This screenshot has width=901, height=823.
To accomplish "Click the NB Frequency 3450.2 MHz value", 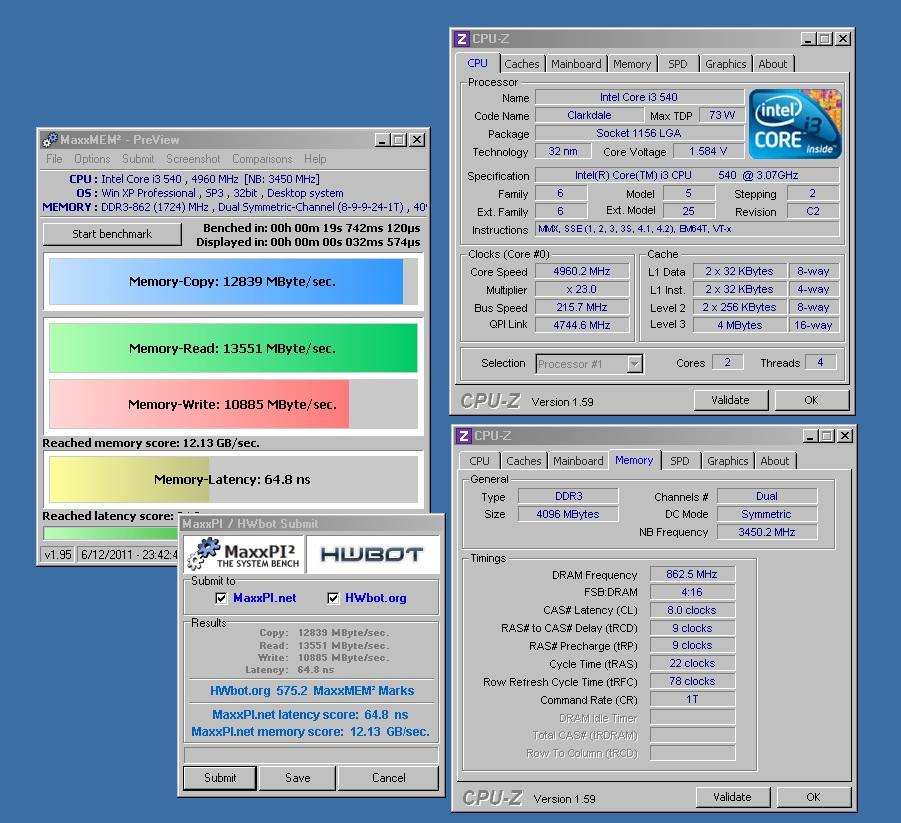I will pyautogui.click(x=767, y=532).
